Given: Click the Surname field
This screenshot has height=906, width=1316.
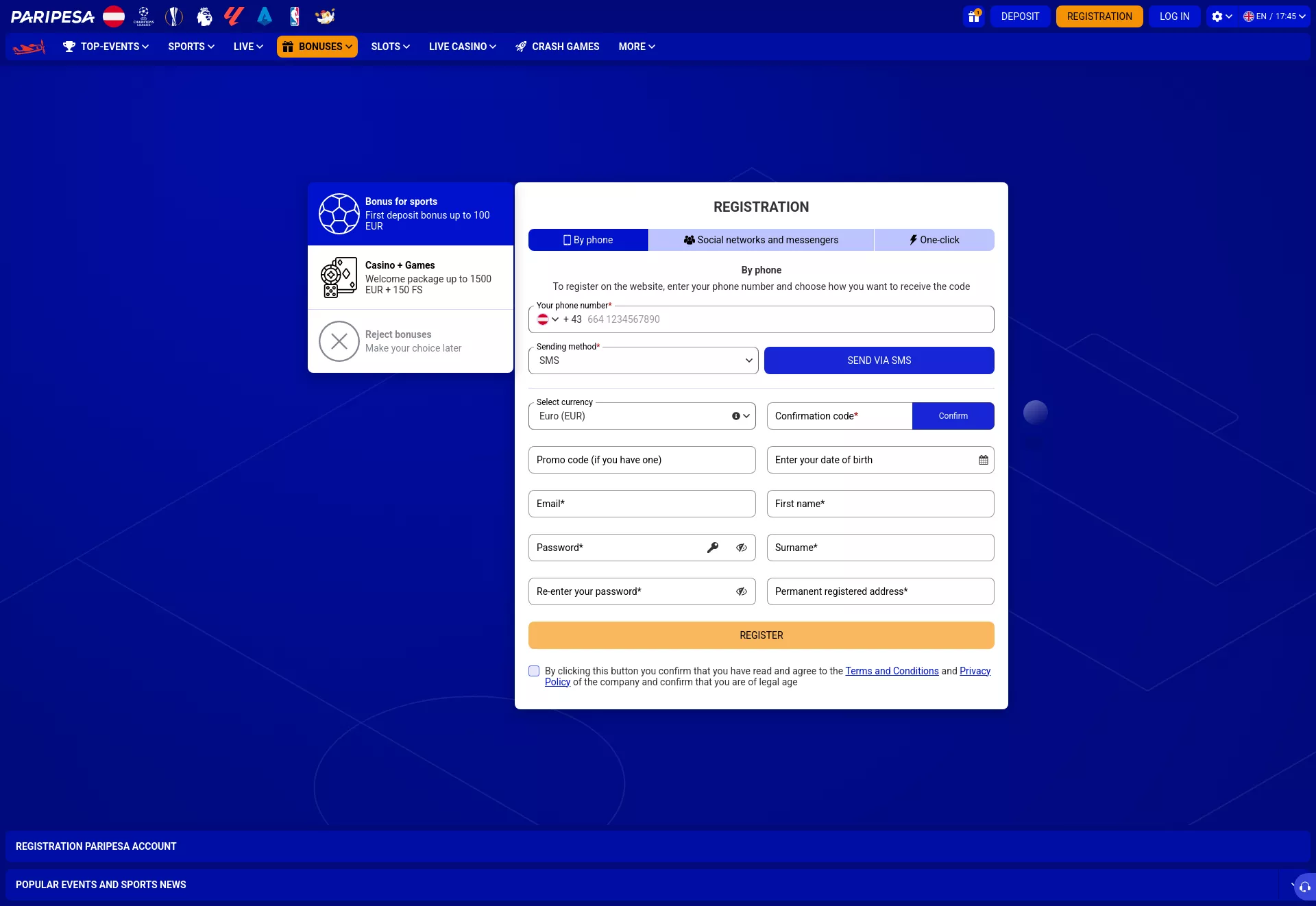Looking at the screenshot, I should [881, 548].
